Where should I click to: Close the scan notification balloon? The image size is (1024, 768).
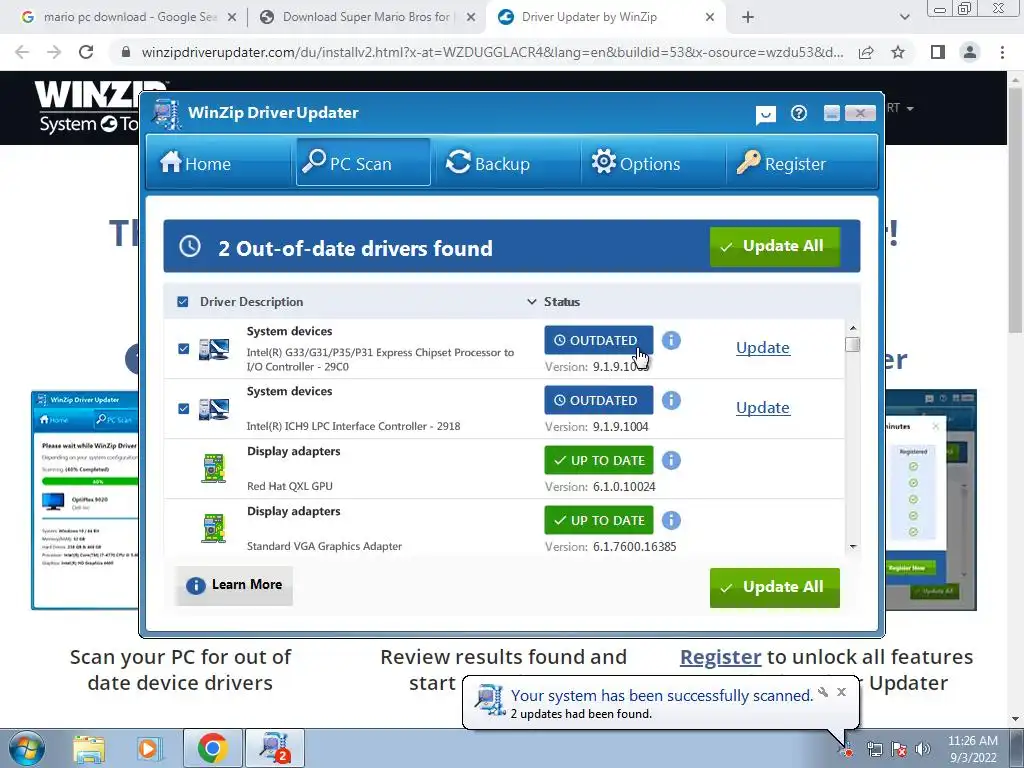(x=841, y=692)
